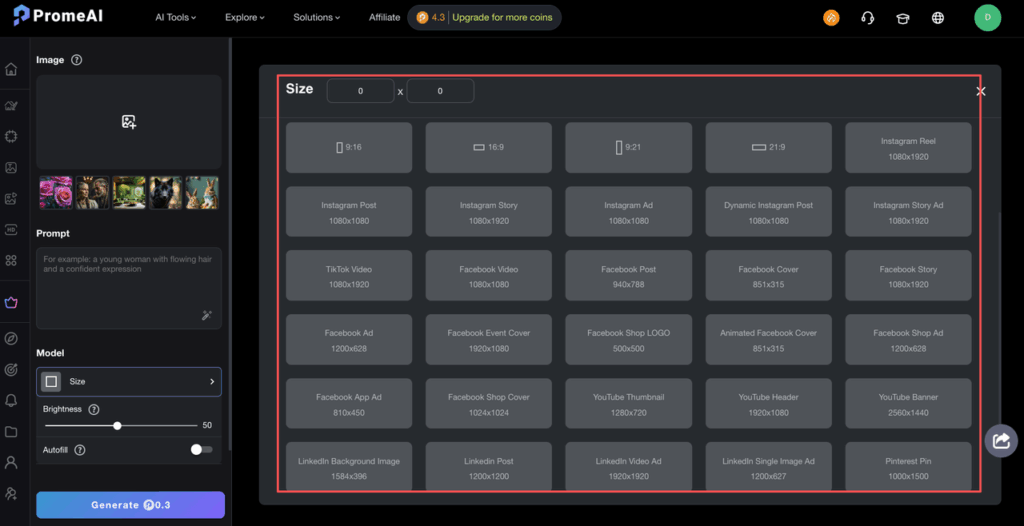1024x526 pixels.
Task: Choose YouTube Banner 2560x1440 preset
Action: [x=908, y=404]
